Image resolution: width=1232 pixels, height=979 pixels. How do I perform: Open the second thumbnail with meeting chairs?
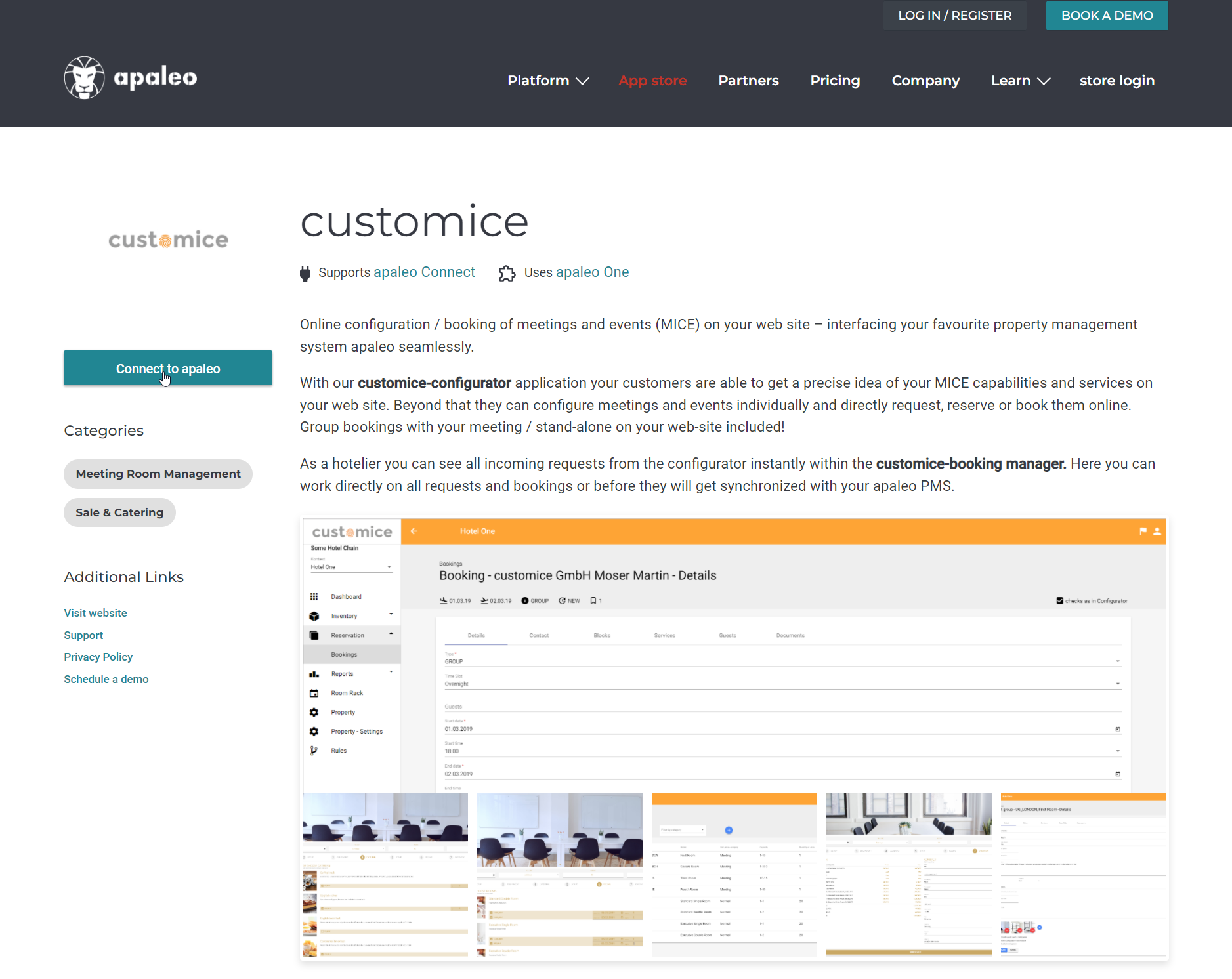tap(560, 875)
